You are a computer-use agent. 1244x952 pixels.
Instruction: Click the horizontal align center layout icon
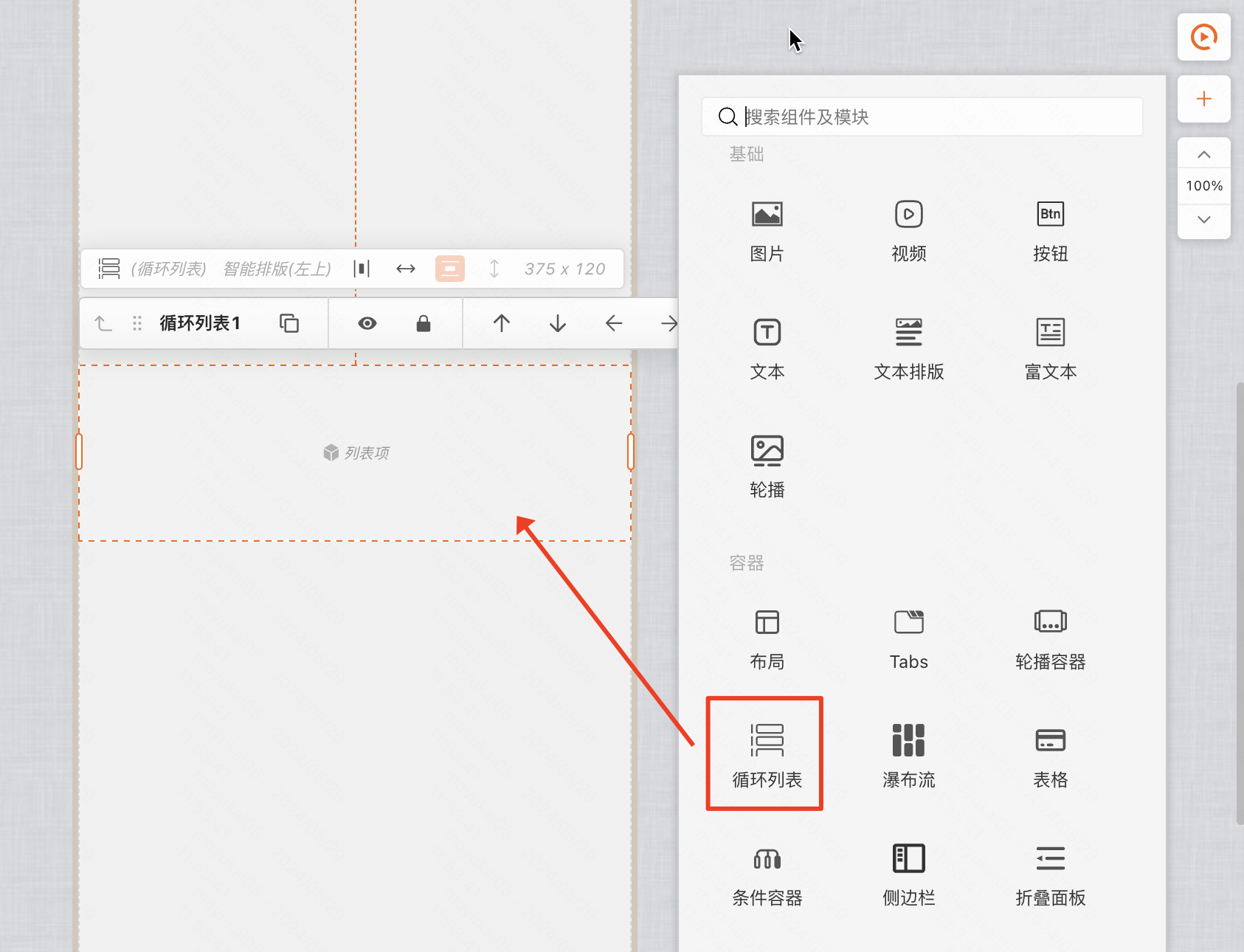362,269
